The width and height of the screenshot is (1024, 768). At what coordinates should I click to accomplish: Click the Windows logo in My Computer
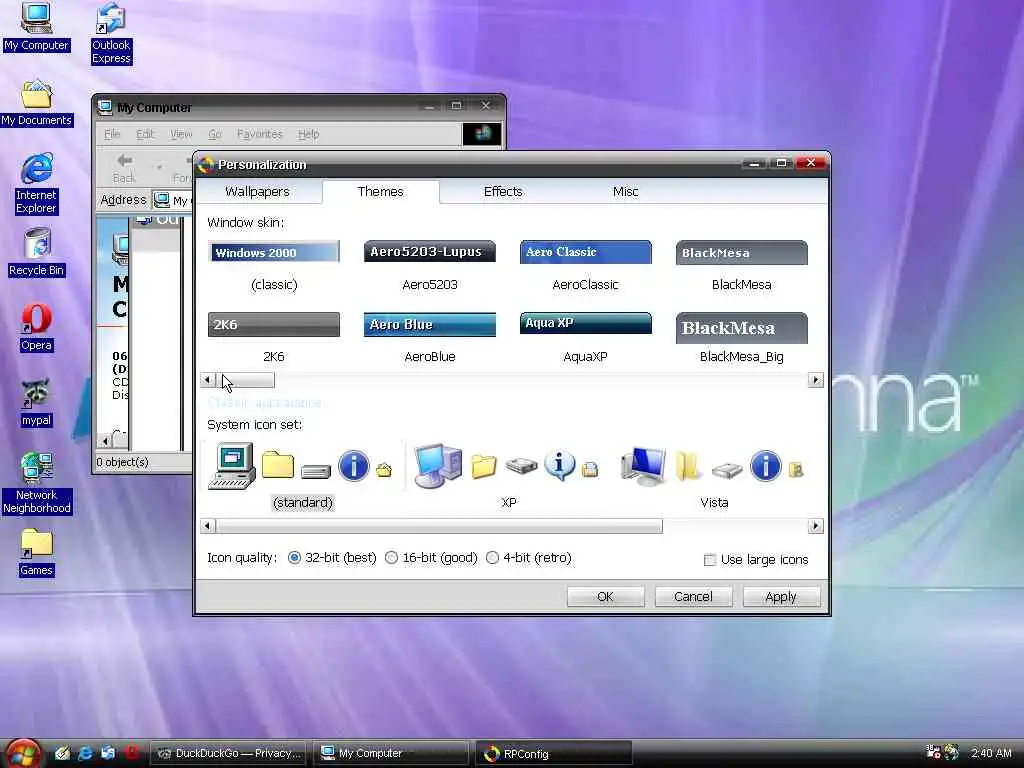tap(482, 134)
